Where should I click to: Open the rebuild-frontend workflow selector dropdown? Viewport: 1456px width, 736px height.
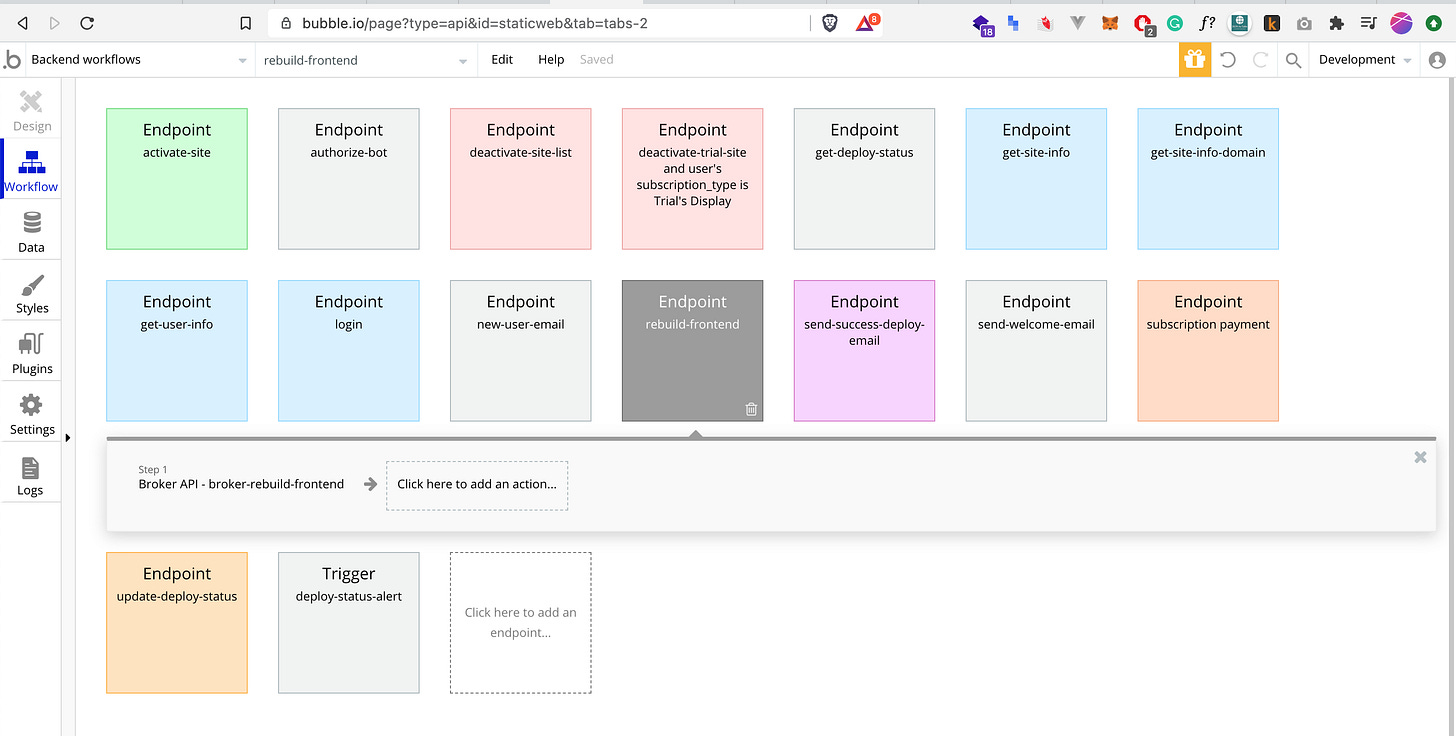(x=462, y=59)
